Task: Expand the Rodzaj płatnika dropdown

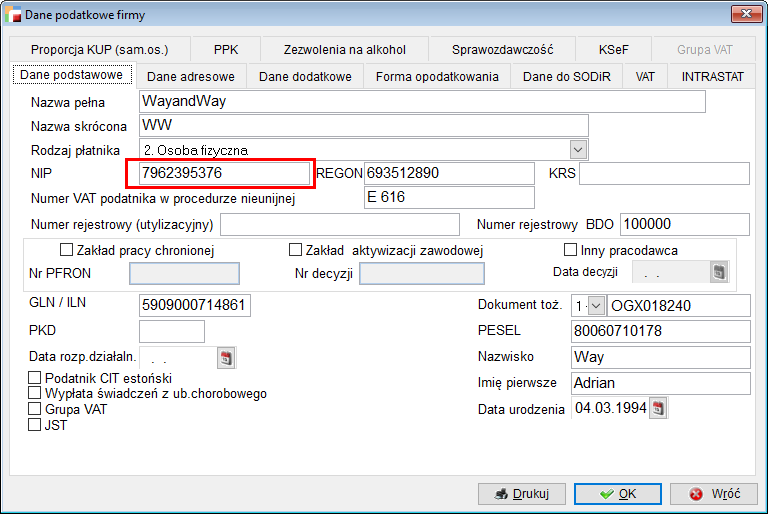Action: (x=578, y=149)
